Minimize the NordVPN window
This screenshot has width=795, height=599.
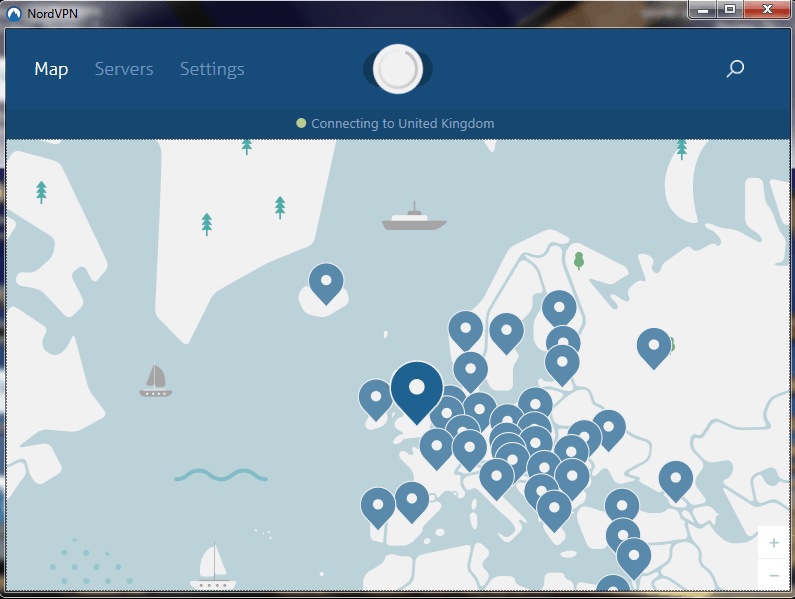point(702,9)
